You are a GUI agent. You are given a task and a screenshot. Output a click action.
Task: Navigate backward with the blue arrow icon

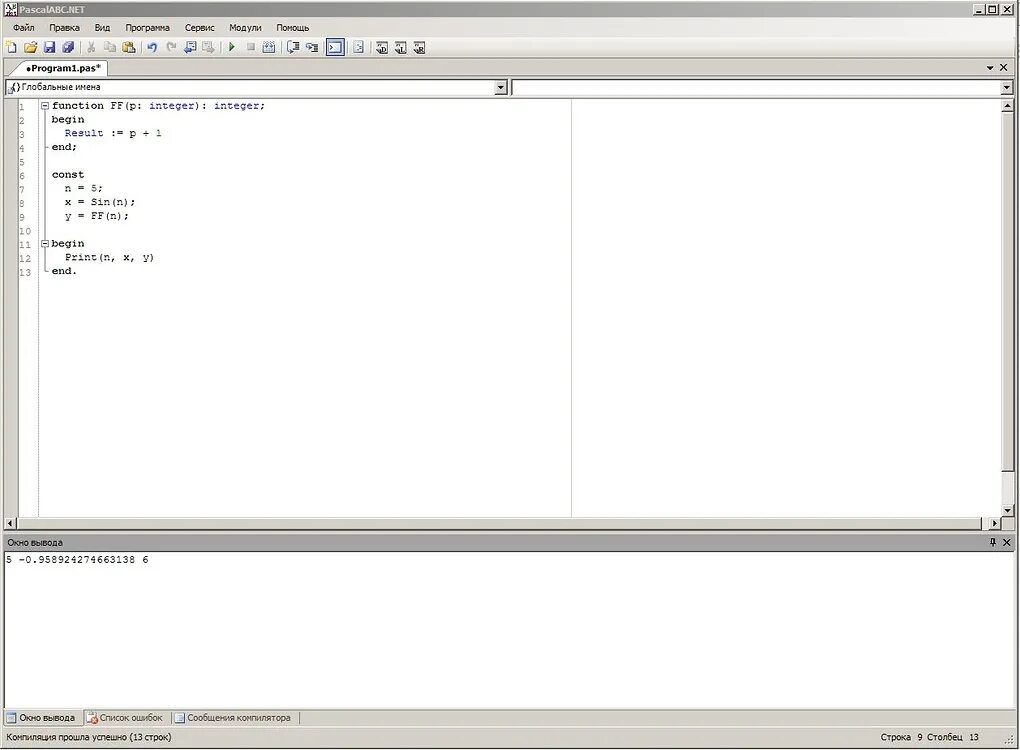coord(190,47)
